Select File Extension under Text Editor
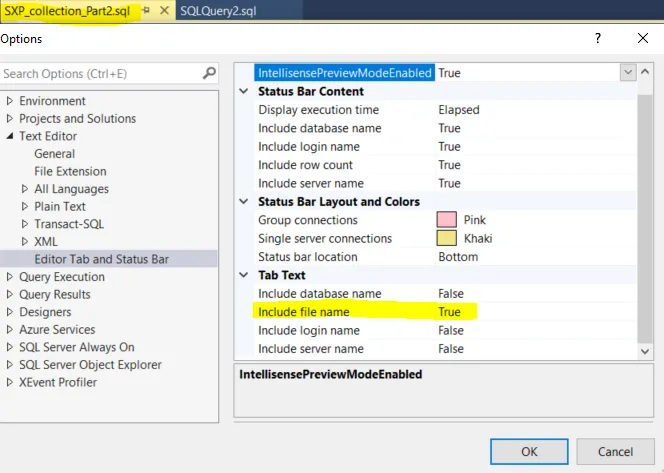This screenshot has height=473, width=664. pos(70,171)
